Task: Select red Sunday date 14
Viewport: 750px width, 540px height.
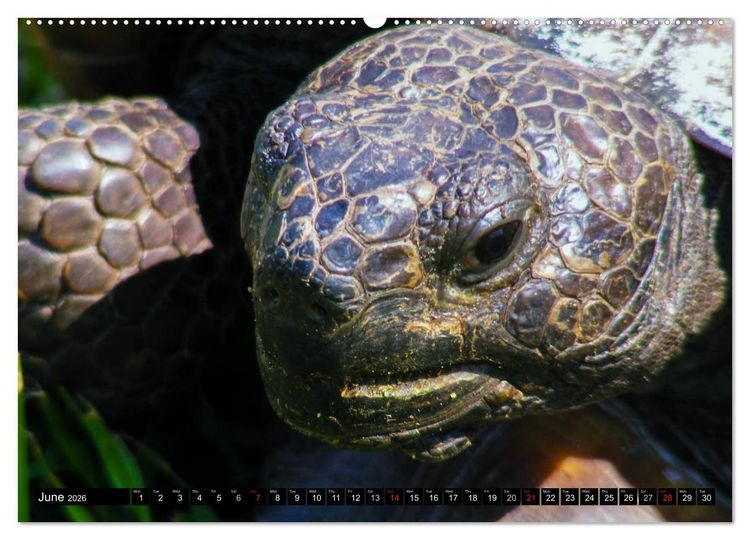Action: [x=395, y=496]
